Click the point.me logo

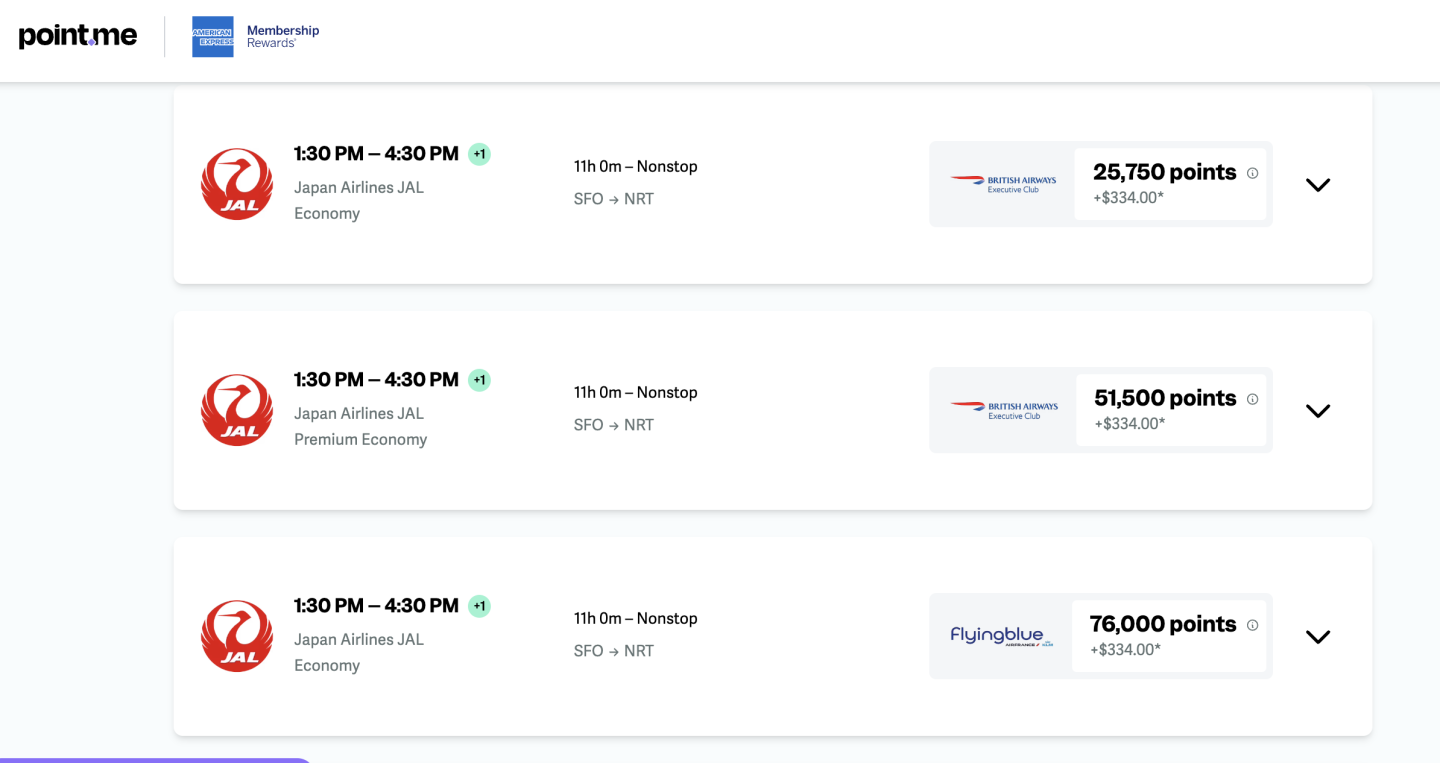coord(77,36)
